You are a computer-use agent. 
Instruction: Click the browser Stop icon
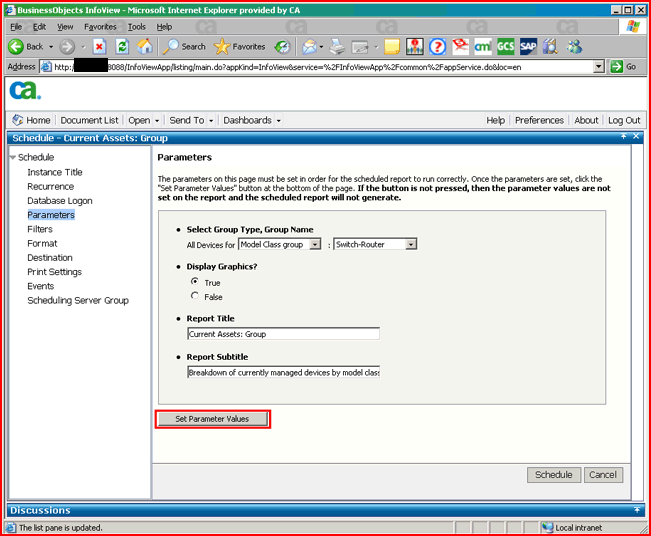(100, 46)
